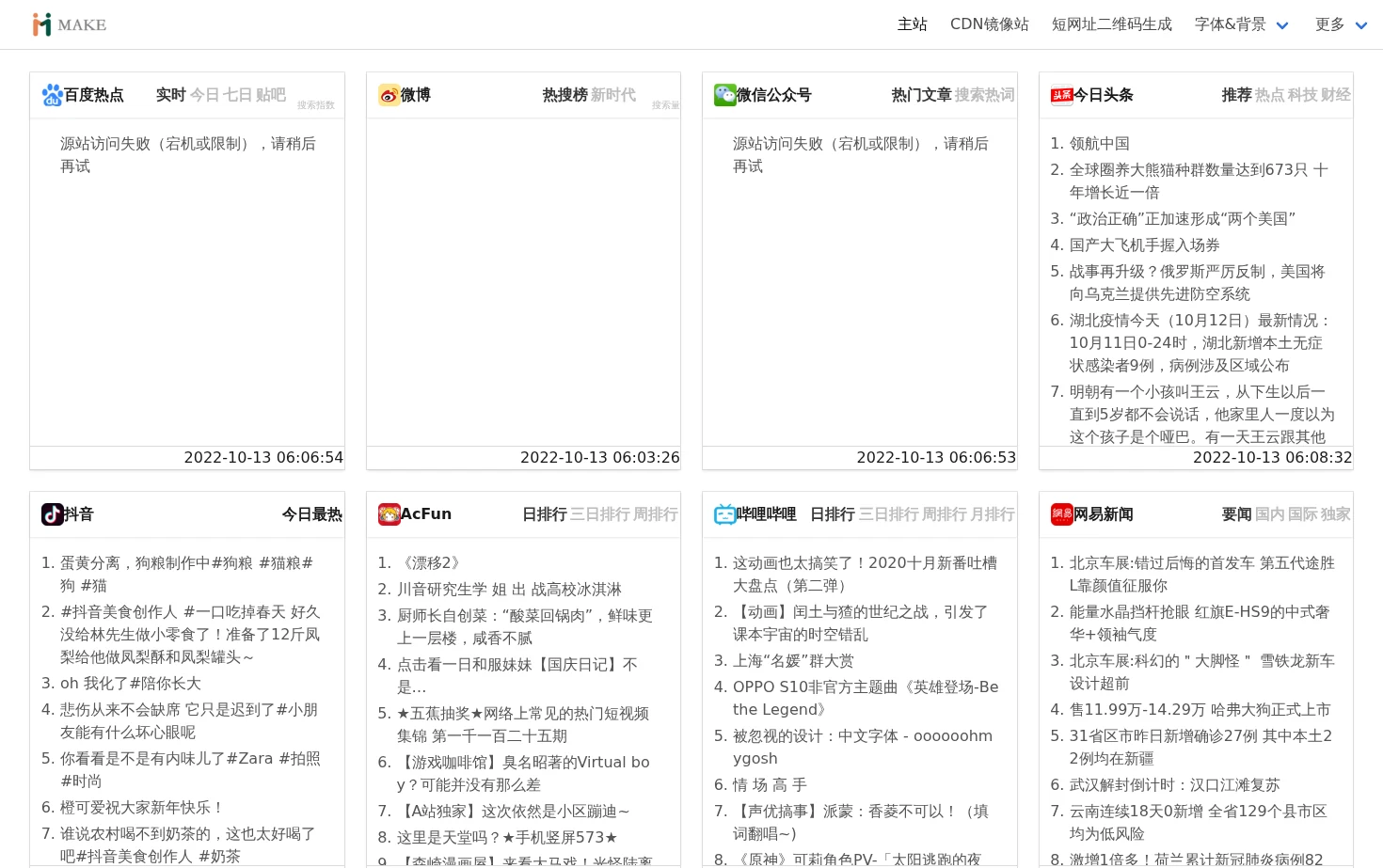This screenshot has height=868, width=1383.
Task: Open the panda population 673 headline
Action: pos(1200,181)
